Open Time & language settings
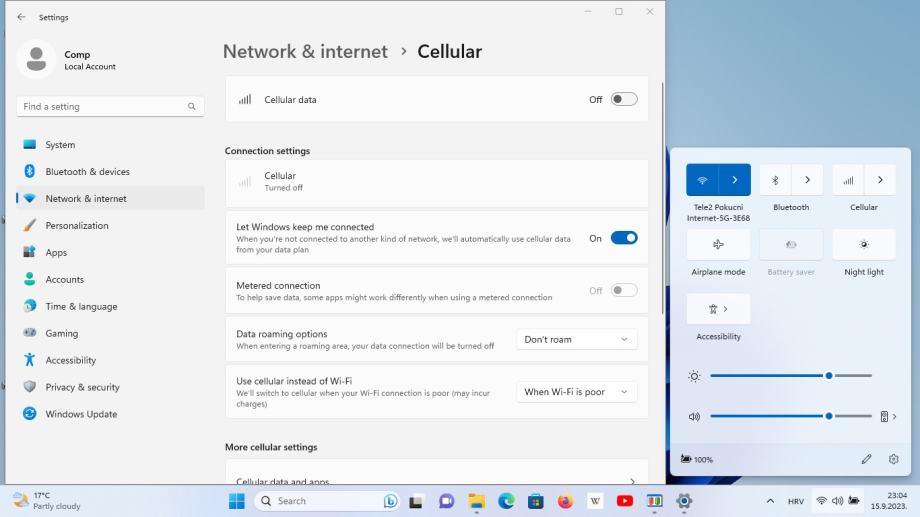 tap(110, 306)
